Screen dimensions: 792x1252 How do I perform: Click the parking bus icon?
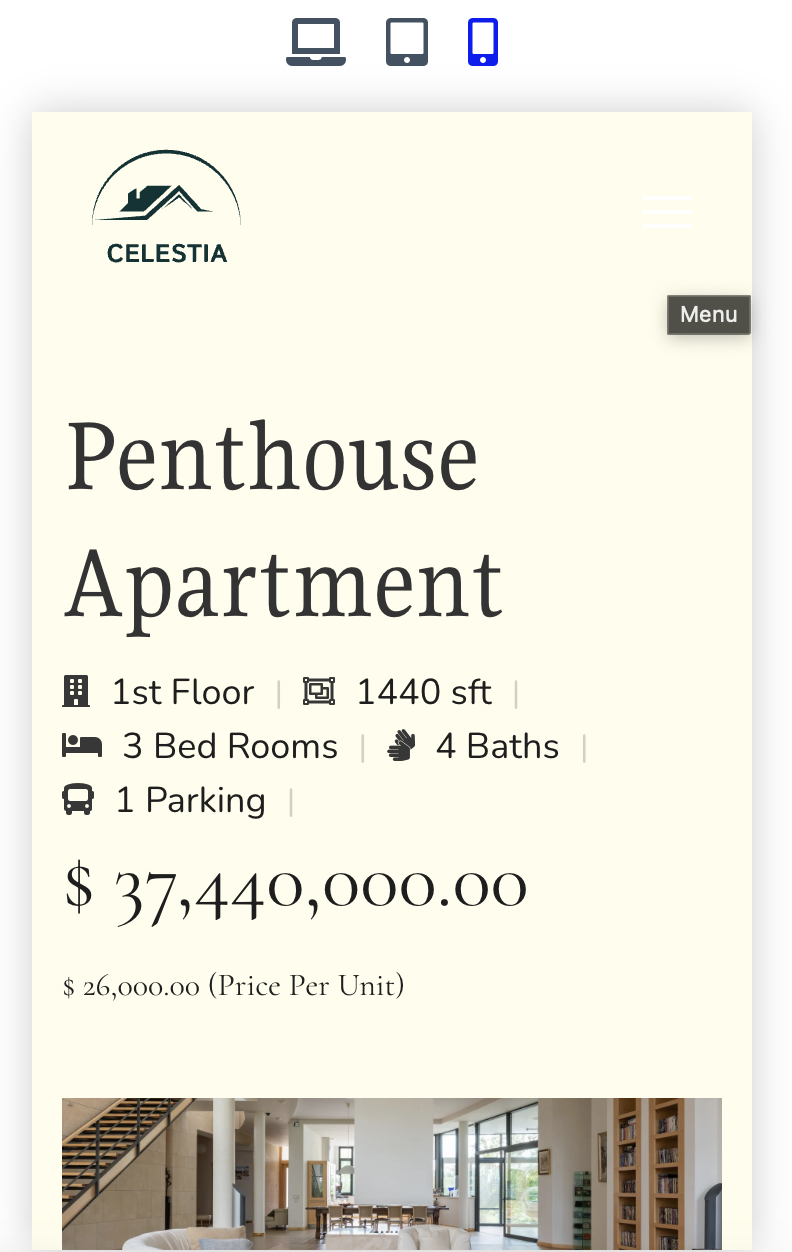78,800
